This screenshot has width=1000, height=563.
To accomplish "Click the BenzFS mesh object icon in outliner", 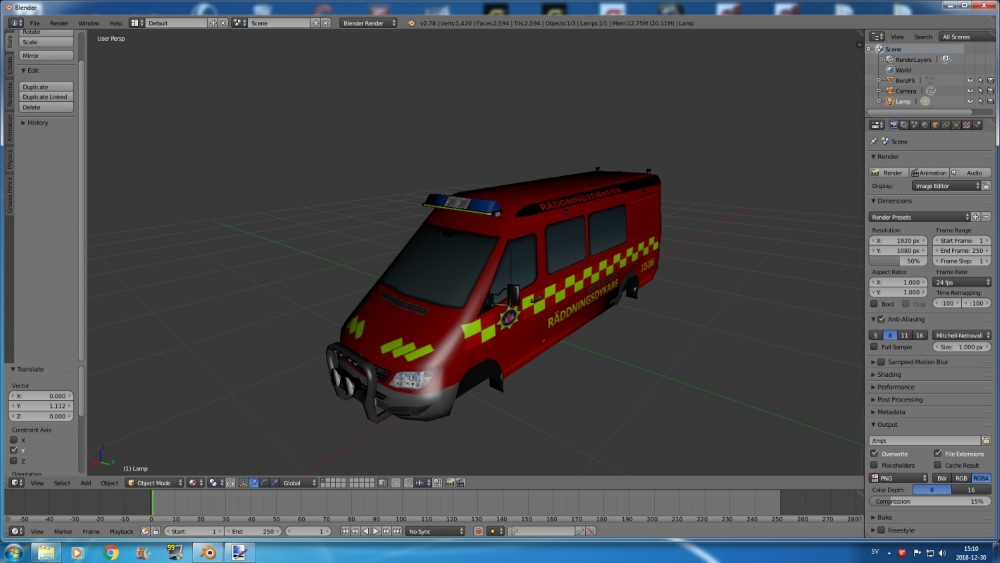I will (890, 80).
